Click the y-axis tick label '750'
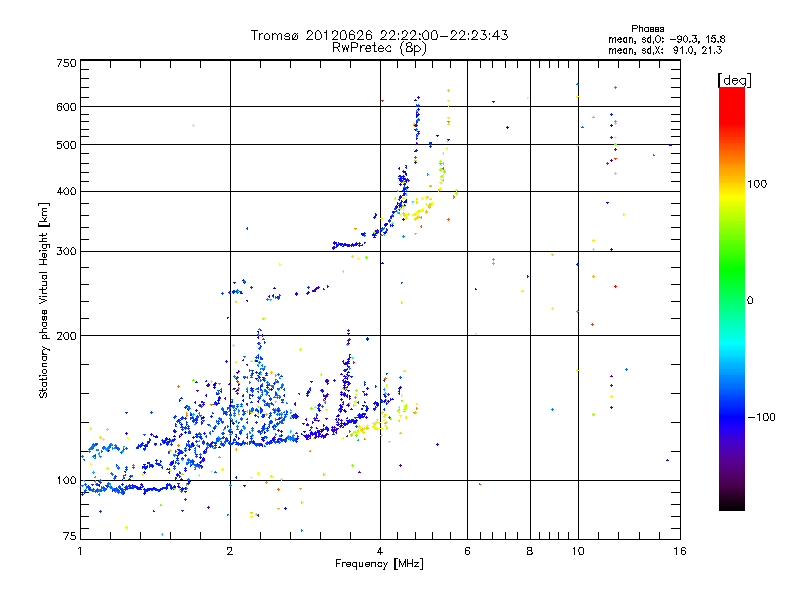 click(x=66, y=63)
